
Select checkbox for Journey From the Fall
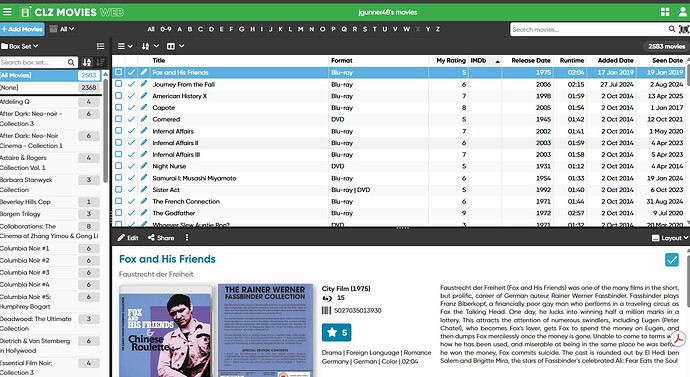[x=118, y=84]
